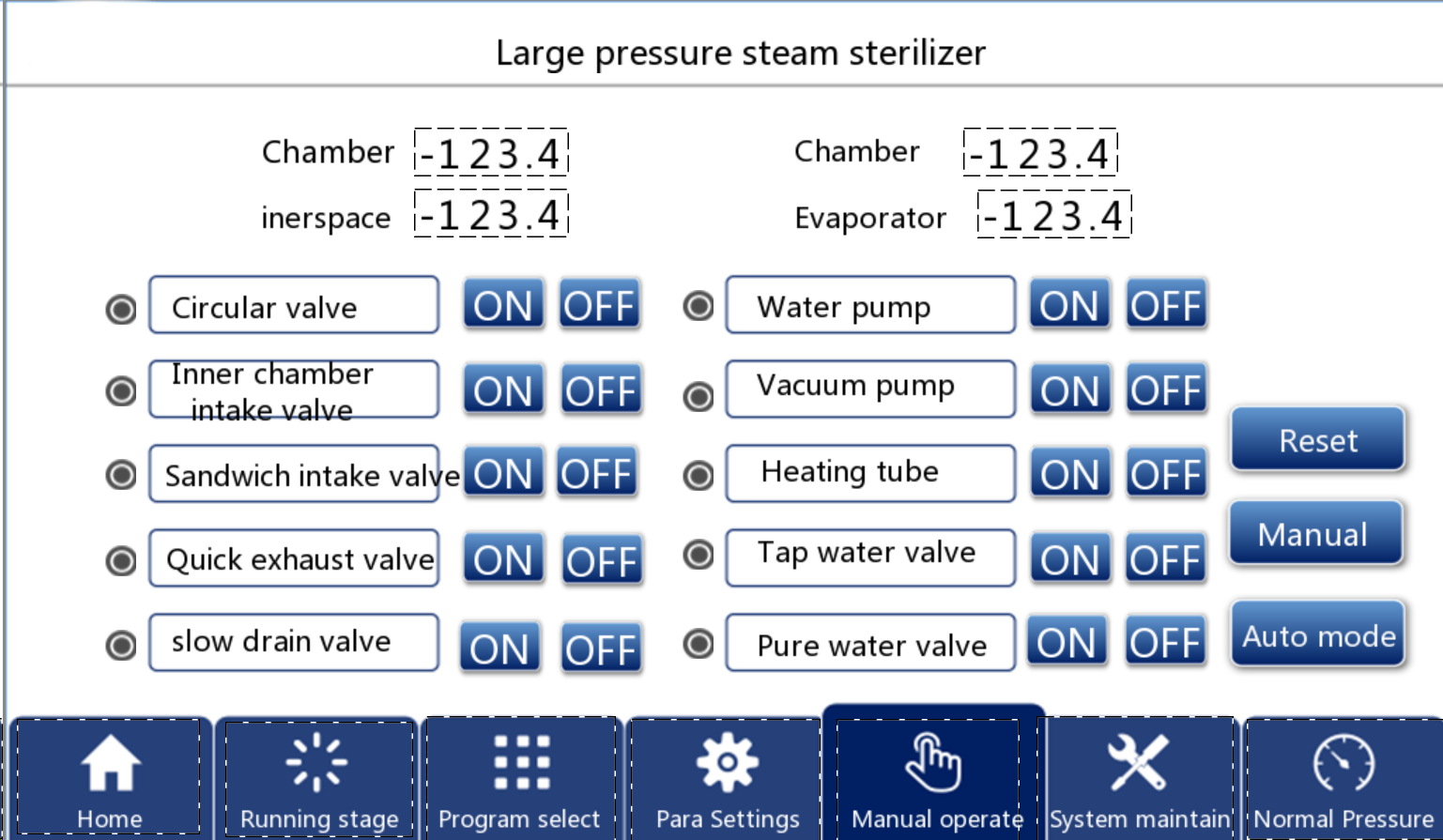Viewport: 1443px width, 840px height.
Task: Select the inerspace value field
Action: pos(491,215)
